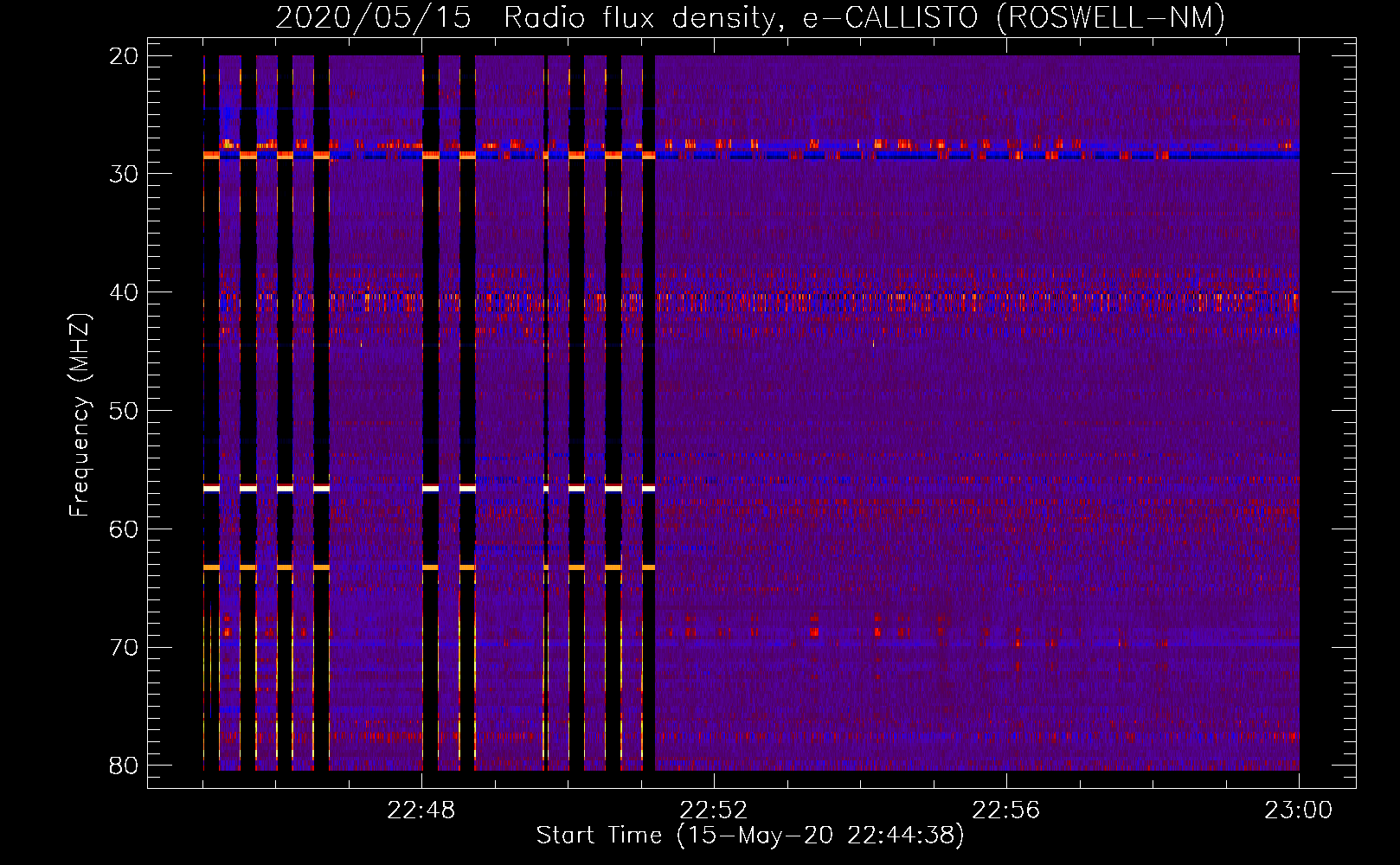This screenshot has width=1400, height=865.
Task: Click the 70 frequency tick label
Action: click(125, 648)
